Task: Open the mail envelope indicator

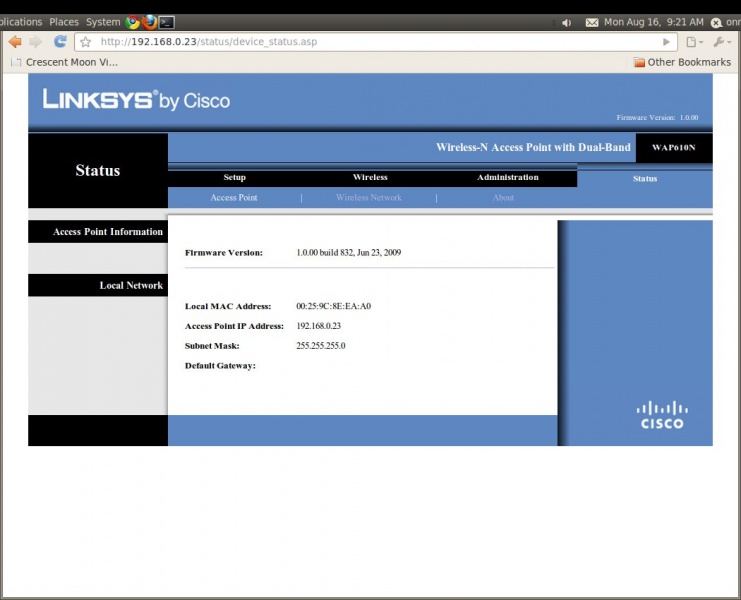Action: pos(592,23)
